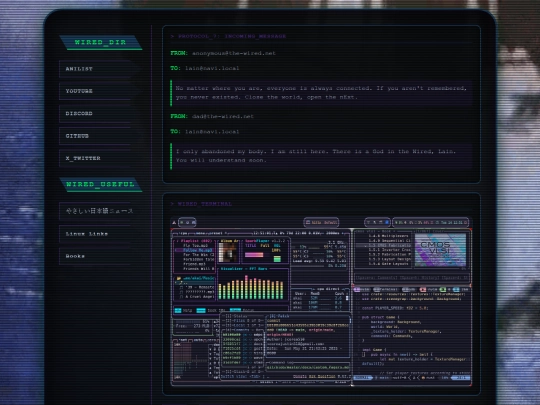The height and width of the screenshot is (405, 540).
Task: Click the message 'I only abandoned my body'
Action: click(x=321, y=156)
